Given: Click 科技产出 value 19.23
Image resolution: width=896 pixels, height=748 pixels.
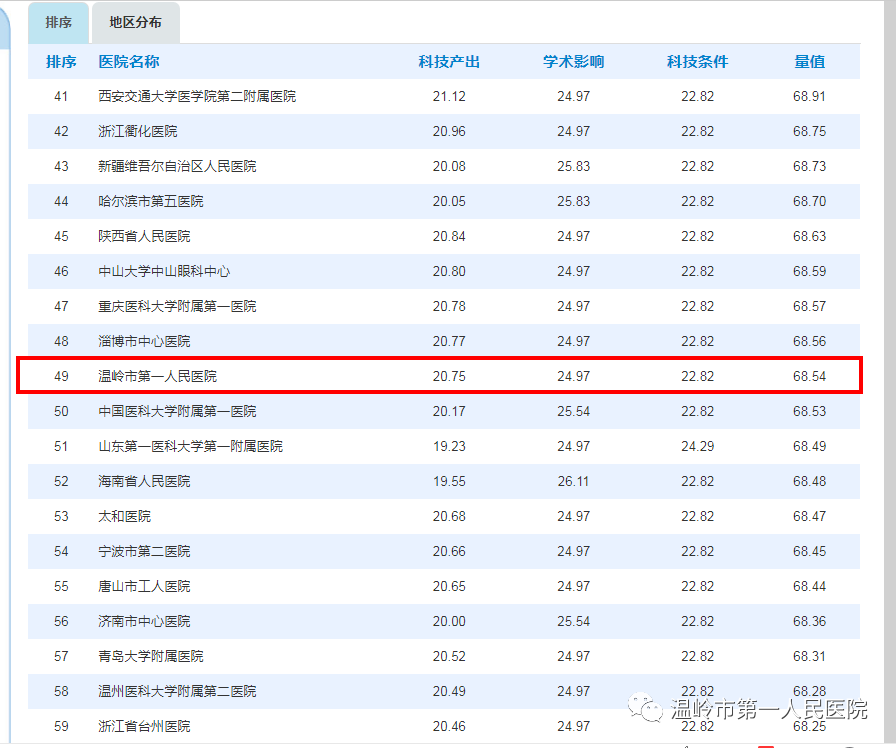Looking at the screenshot, I should point(449,446).
